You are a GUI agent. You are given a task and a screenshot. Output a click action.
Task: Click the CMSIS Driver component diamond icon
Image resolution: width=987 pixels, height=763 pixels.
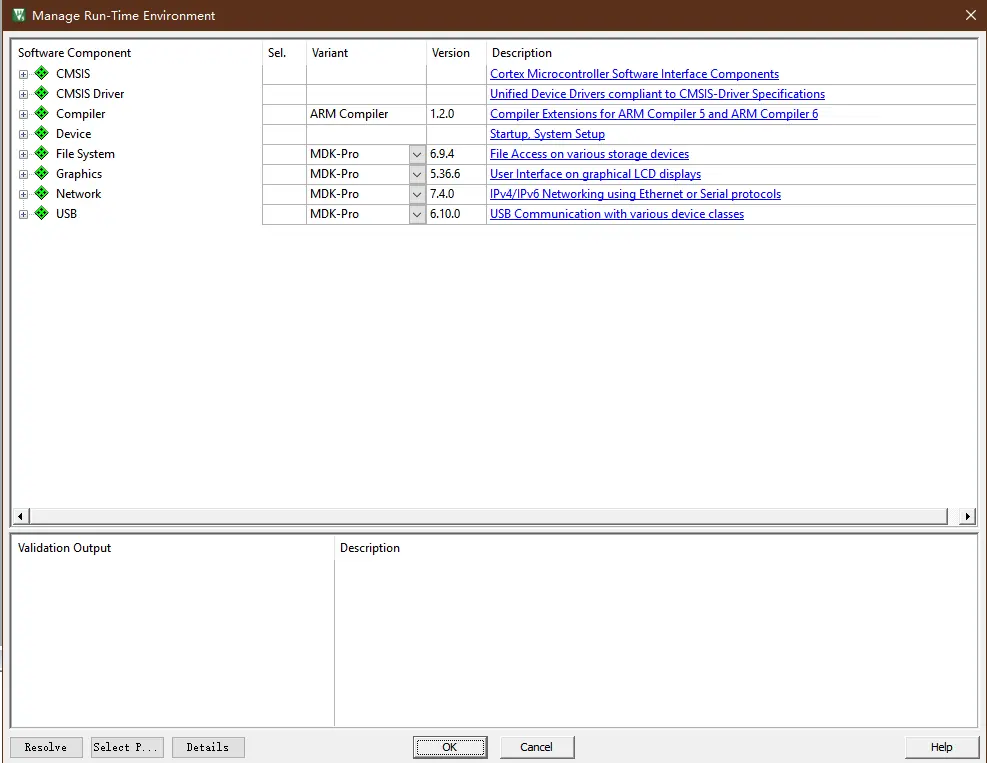tap(41, 94)
